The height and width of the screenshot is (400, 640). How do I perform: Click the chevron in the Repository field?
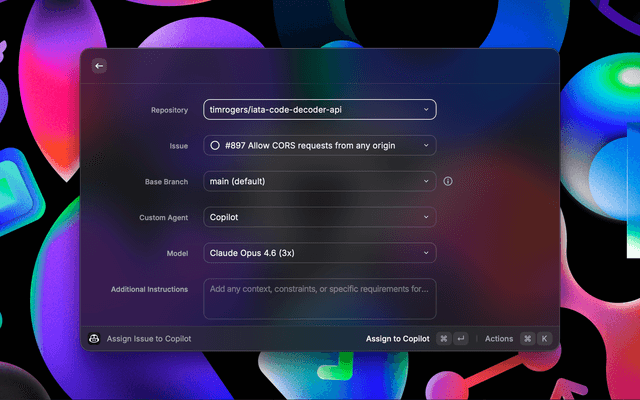click(x=426, y=109)
